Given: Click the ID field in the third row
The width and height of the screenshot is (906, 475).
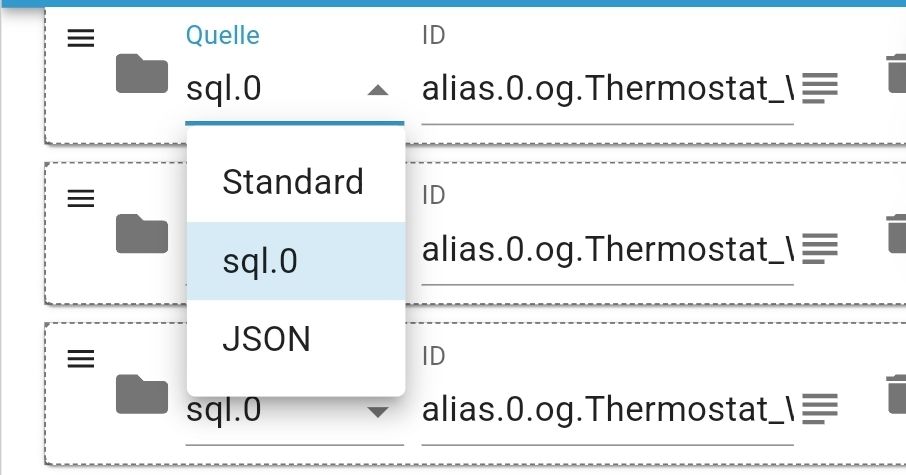Looking at the screenshot, I should pos(607,409).
